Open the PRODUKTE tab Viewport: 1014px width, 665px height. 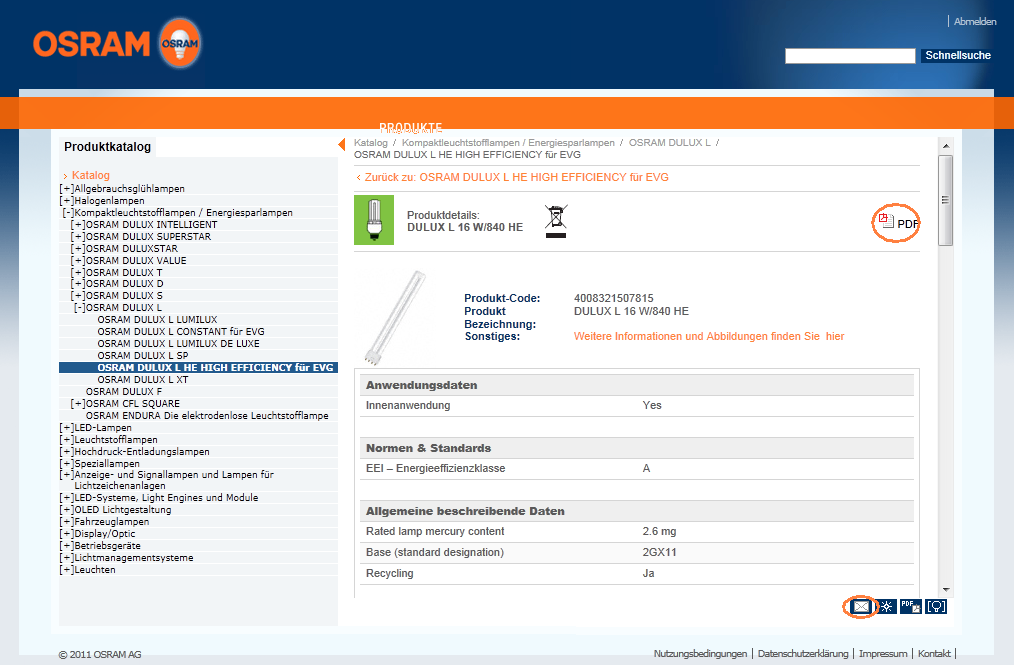coord(411,127)
